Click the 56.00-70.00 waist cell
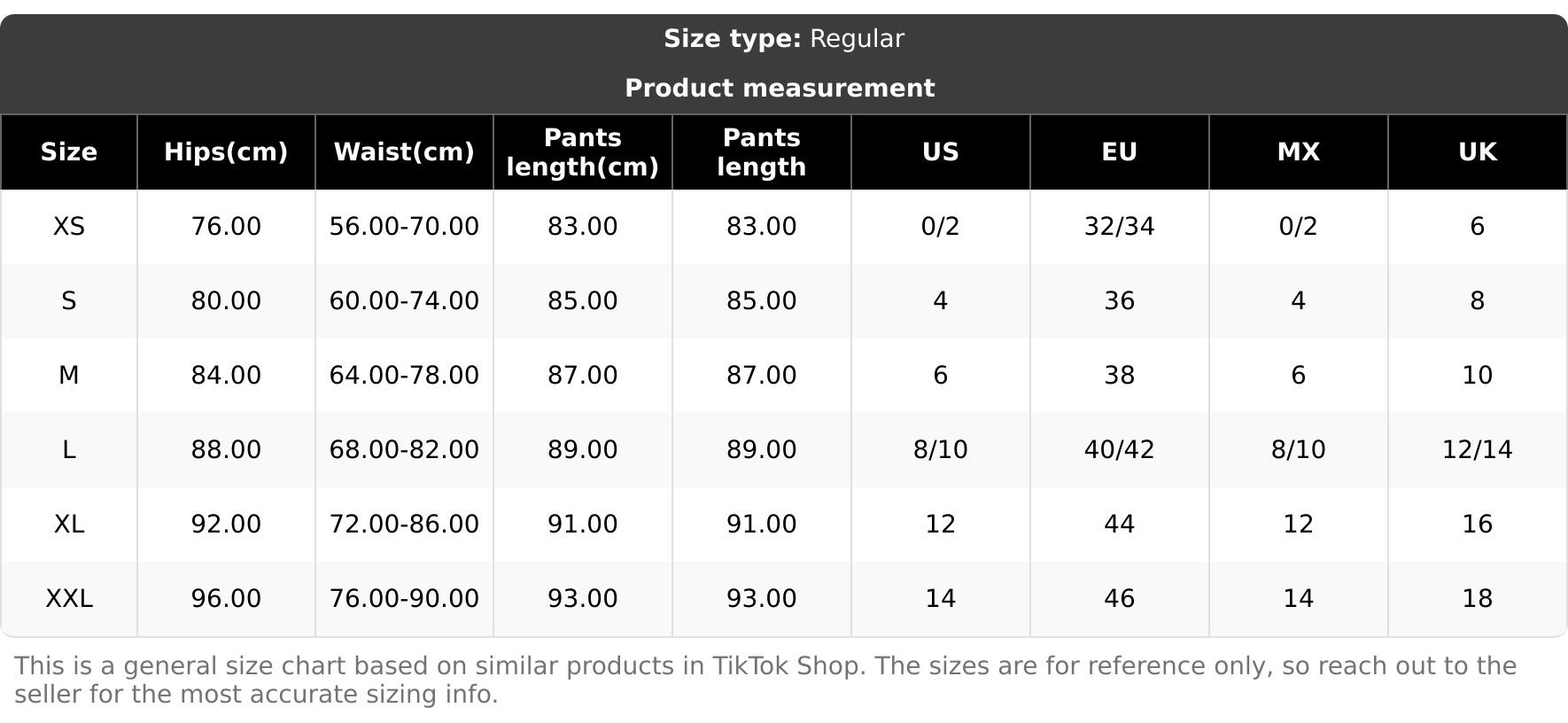 [404, 227]
